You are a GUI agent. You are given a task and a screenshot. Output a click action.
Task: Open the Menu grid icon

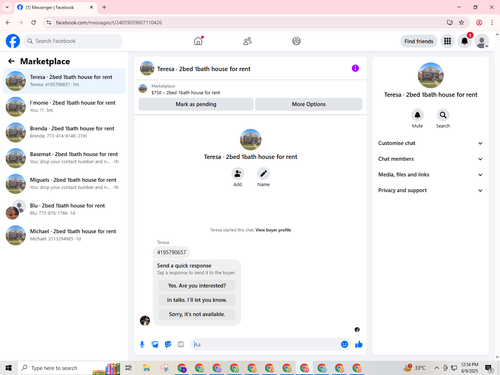(447, 41)
